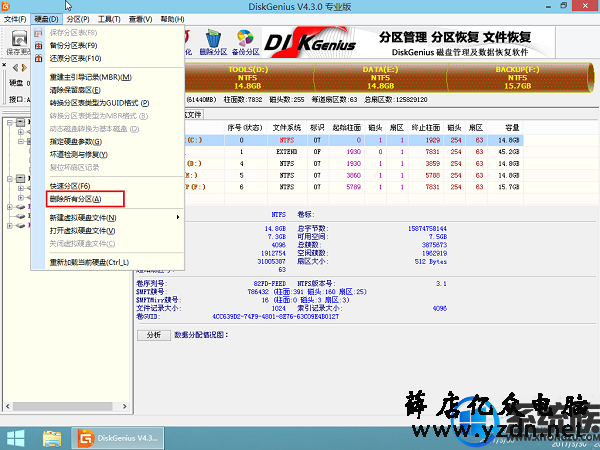
Task: Click the Backup Partition (备份分区) toolbar icon
Action: coord(245,42)
